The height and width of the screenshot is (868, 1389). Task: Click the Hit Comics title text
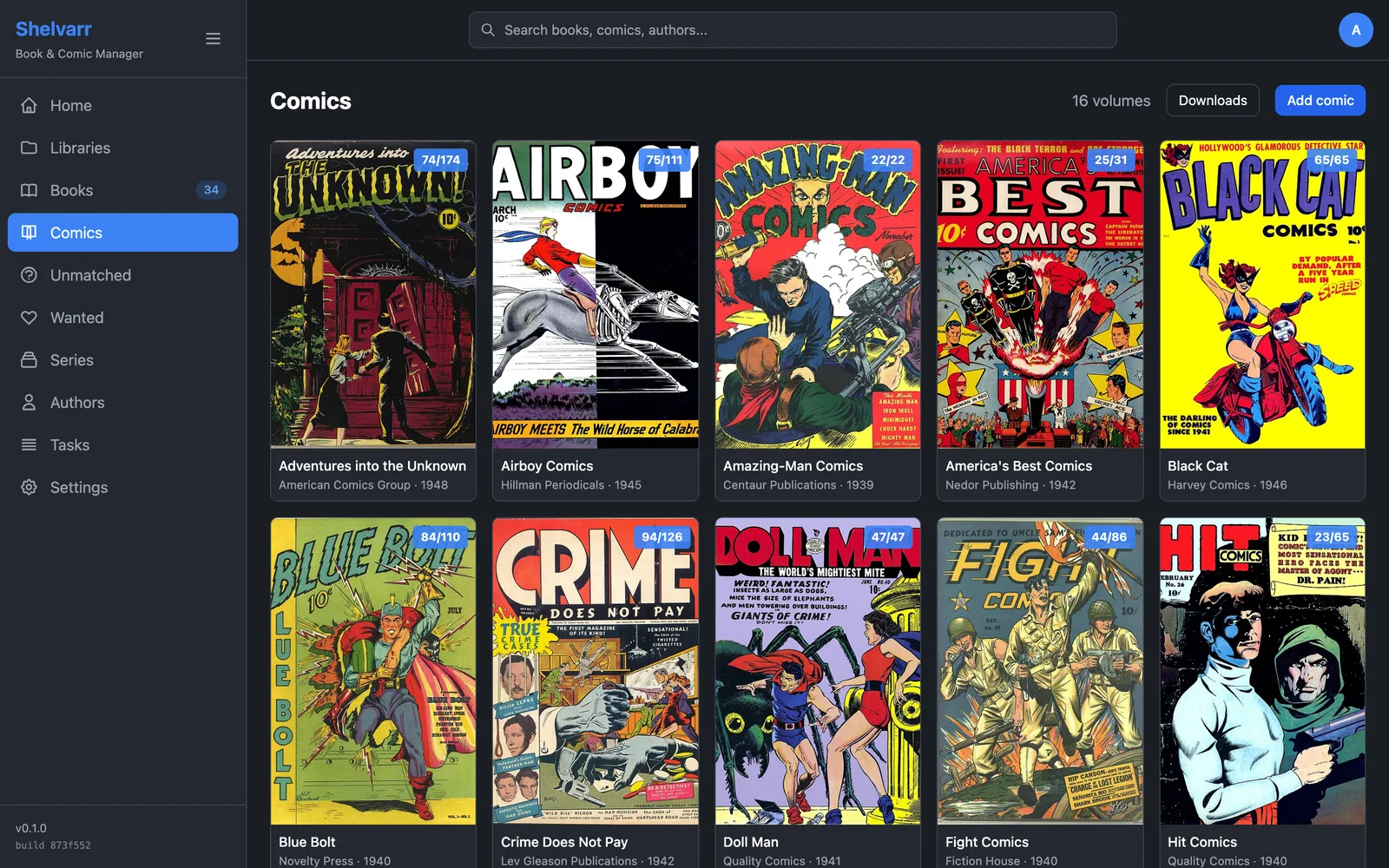(x=1201, y=842)
